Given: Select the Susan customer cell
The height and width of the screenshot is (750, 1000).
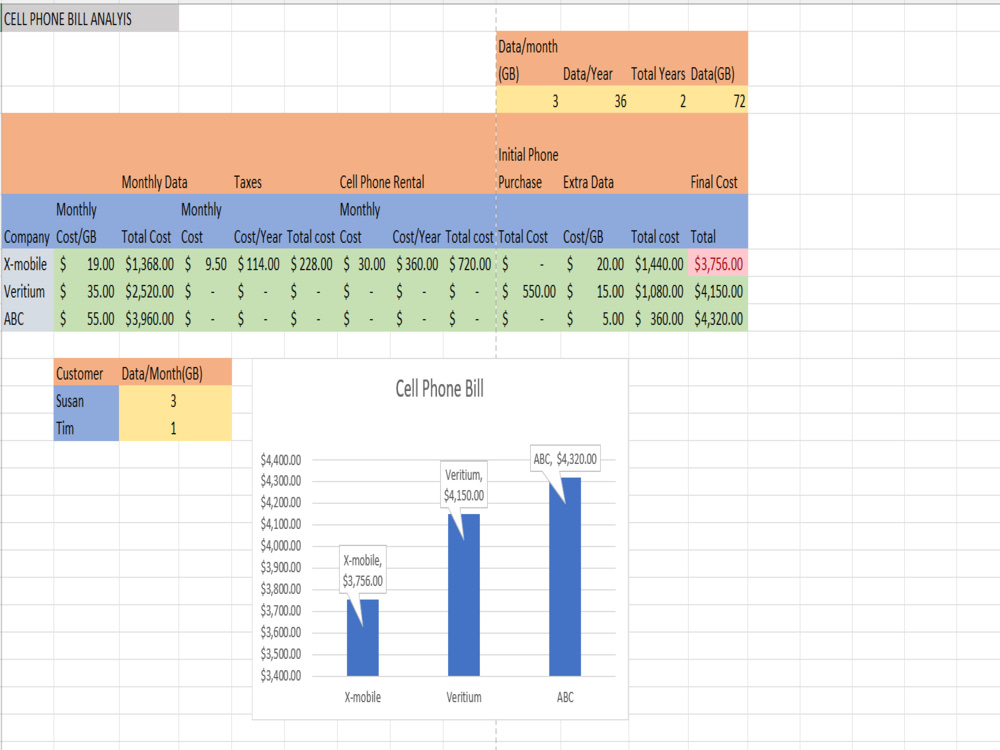Looking at the screenshot, I should 87,401.
